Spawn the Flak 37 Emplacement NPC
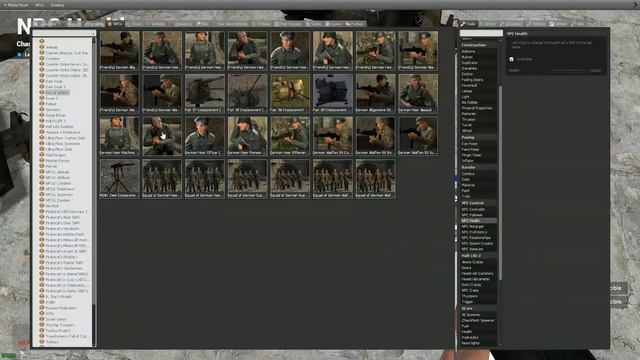The image size is (640, 360). click(204, 93)
